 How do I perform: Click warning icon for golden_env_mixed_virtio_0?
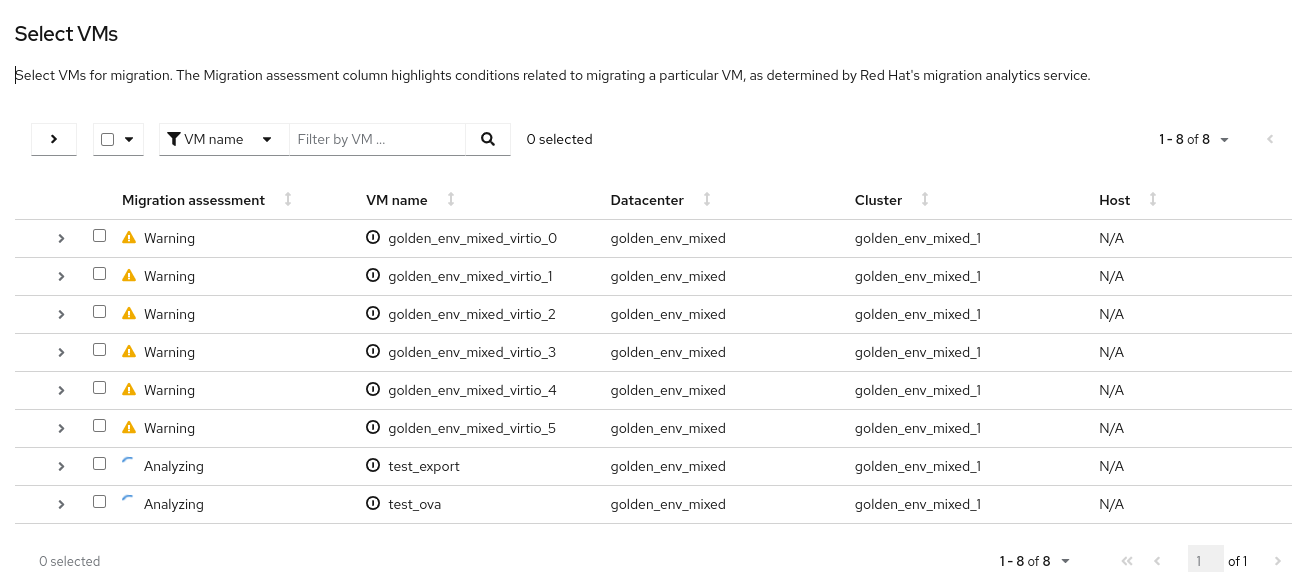pyautogui.click(x=129, y=238)
